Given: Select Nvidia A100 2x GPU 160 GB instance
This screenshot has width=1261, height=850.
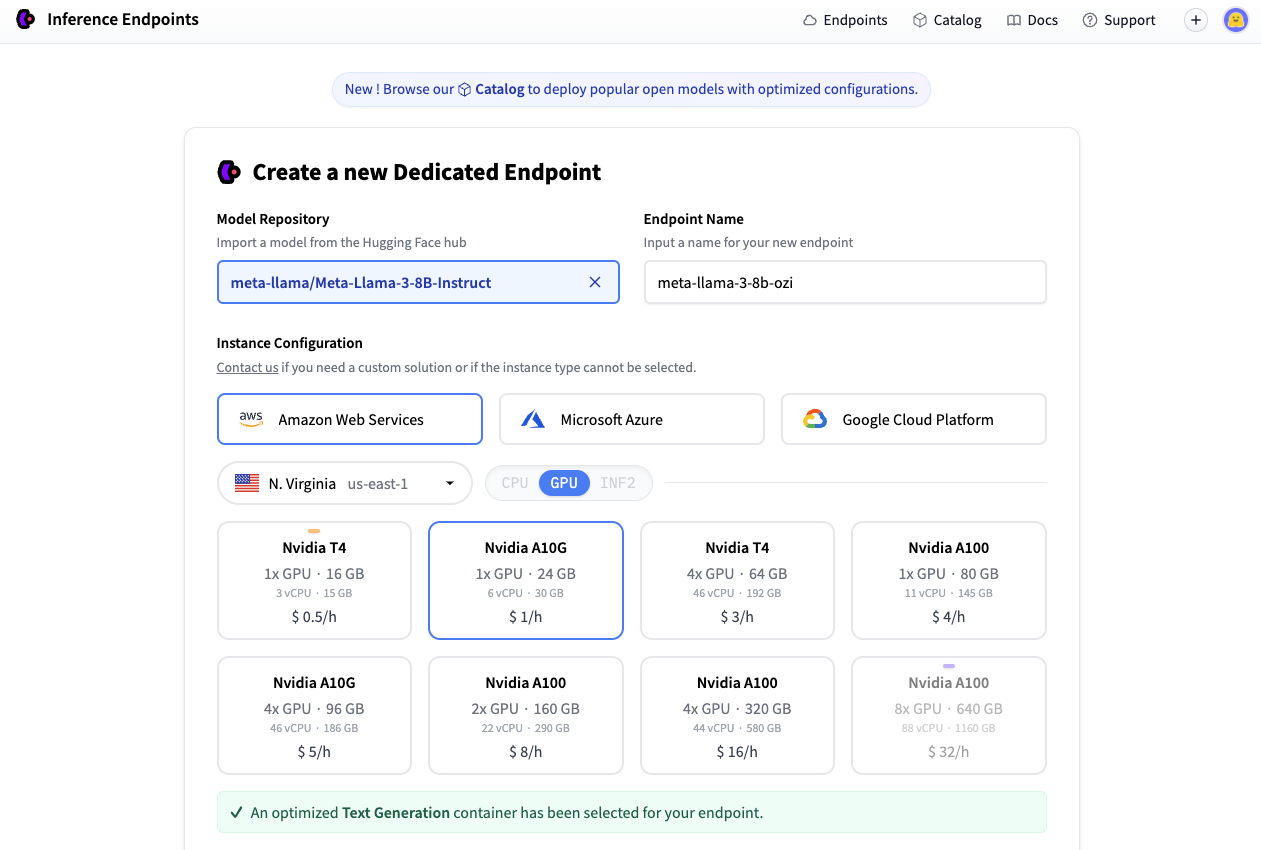Looking at the screenshot, I should tap(526, 715).
